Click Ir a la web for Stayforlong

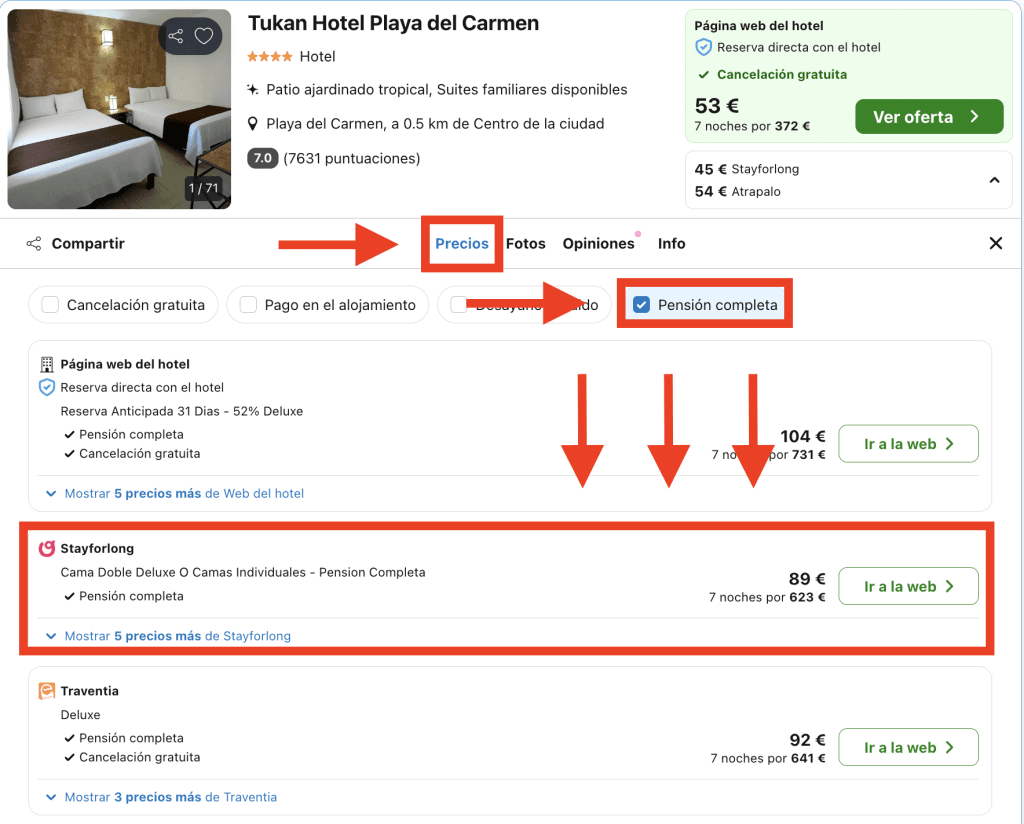908,586
